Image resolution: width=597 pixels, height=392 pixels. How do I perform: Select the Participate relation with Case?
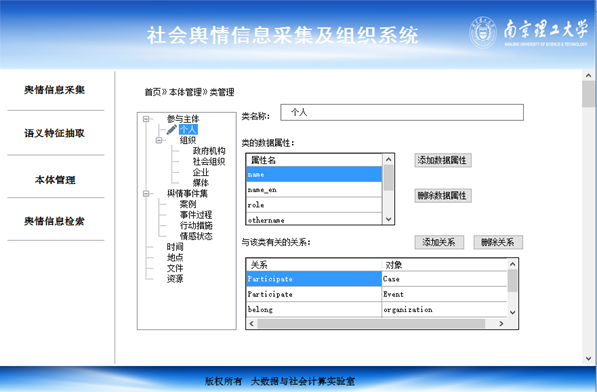377,279
